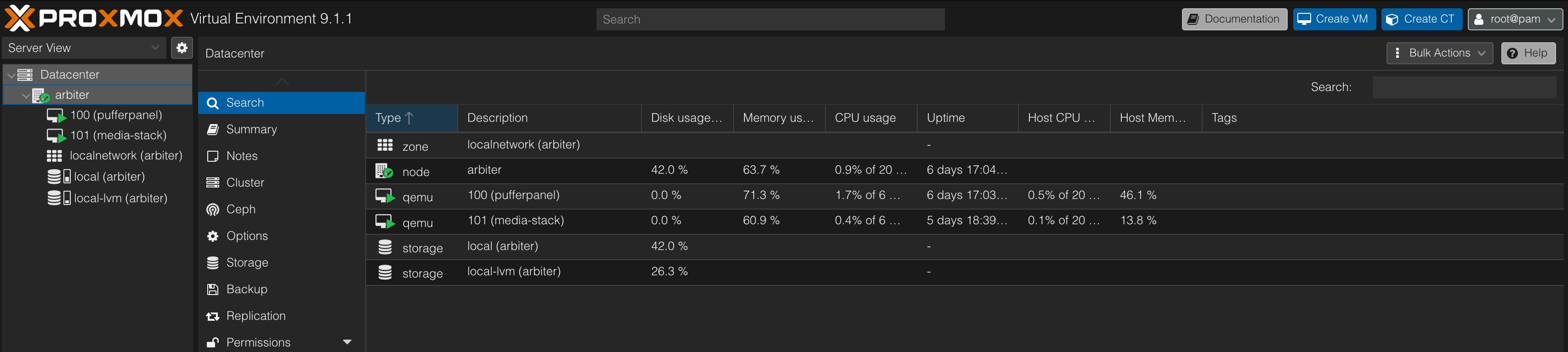Click the Replication arrows icon

coord(212,316)
